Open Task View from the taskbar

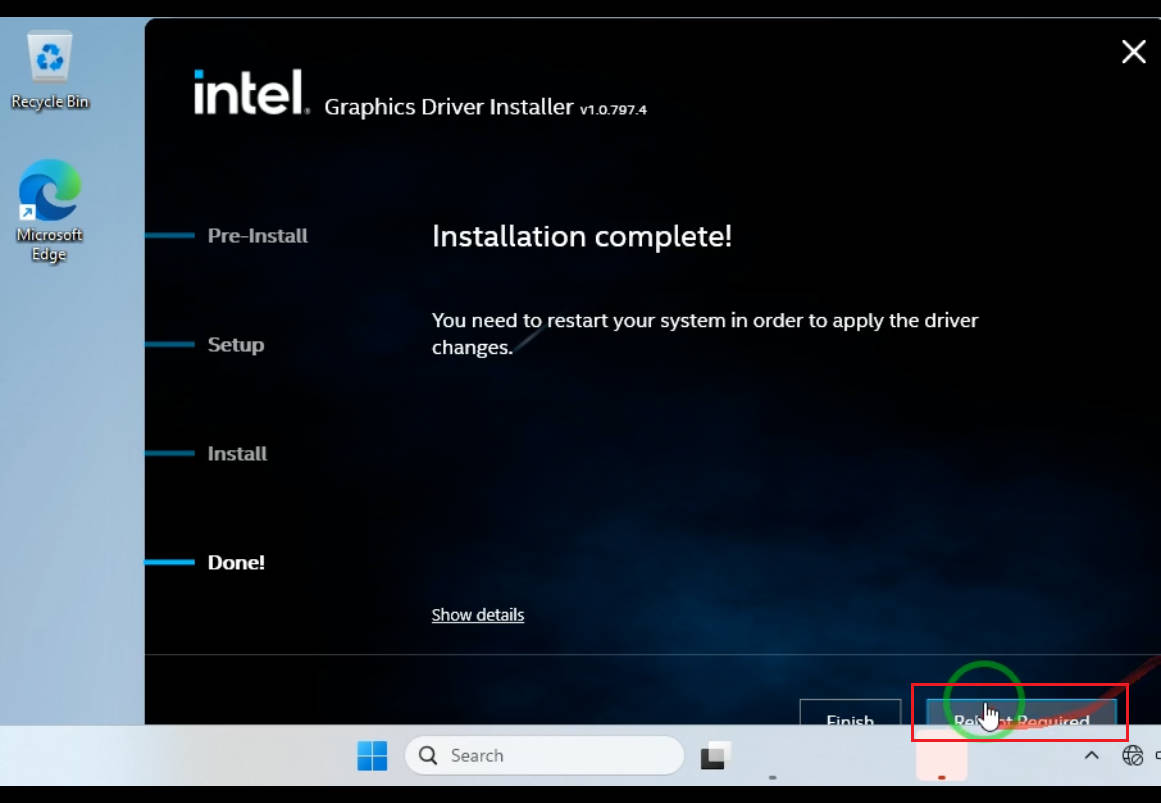(x=714, y=756)
